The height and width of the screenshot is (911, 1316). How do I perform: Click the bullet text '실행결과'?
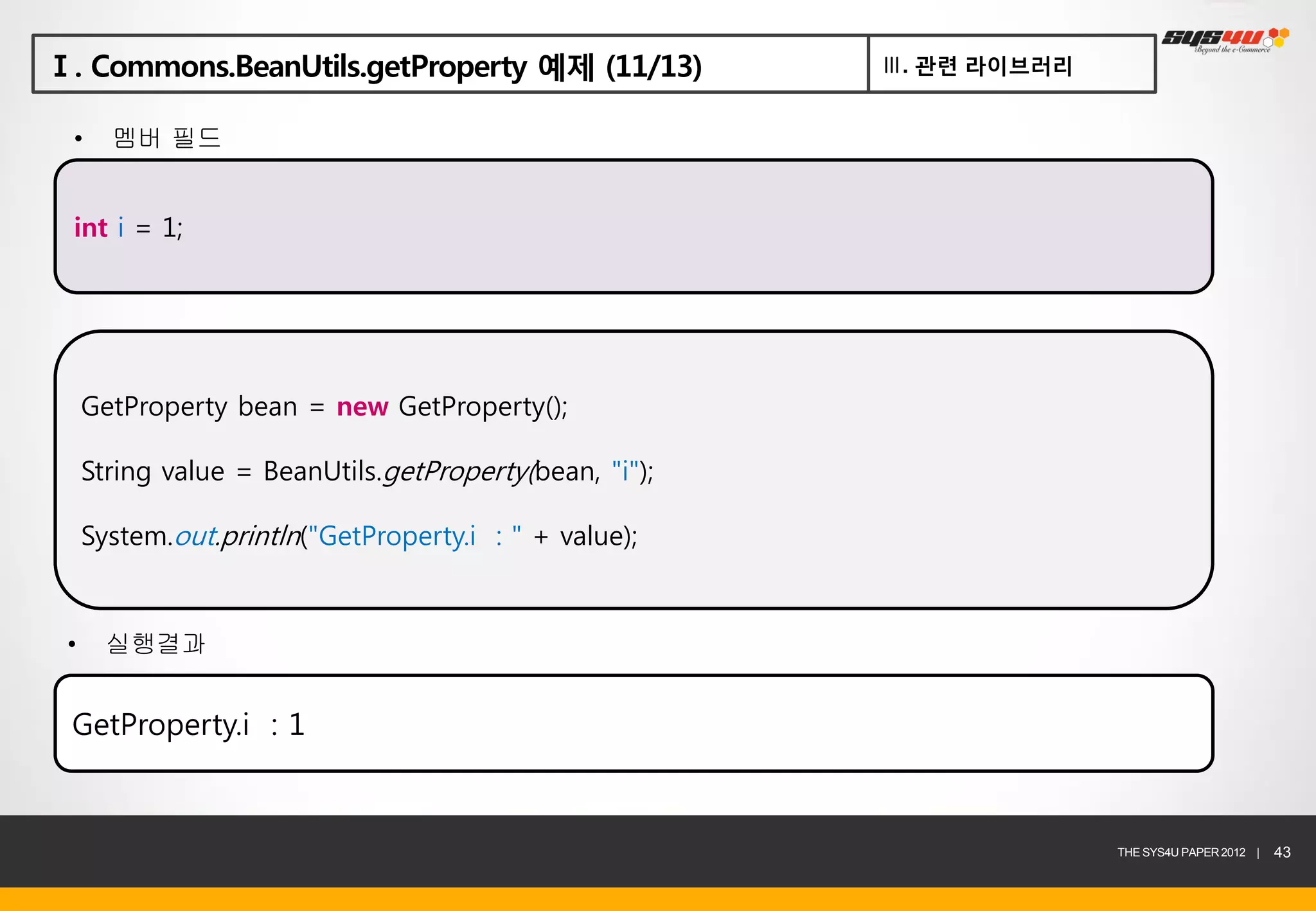pos(156,643)
